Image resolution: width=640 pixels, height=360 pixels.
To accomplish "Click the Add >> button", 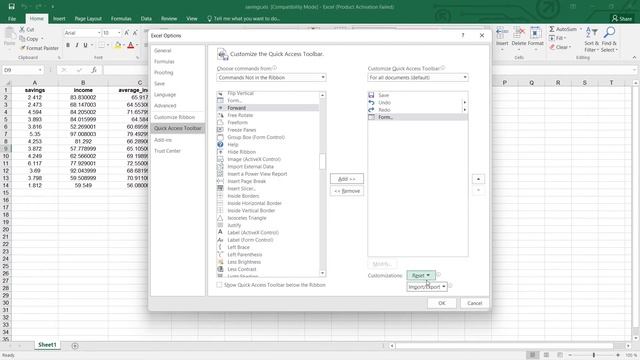I will pyautogui.click(x=347, y=179).
